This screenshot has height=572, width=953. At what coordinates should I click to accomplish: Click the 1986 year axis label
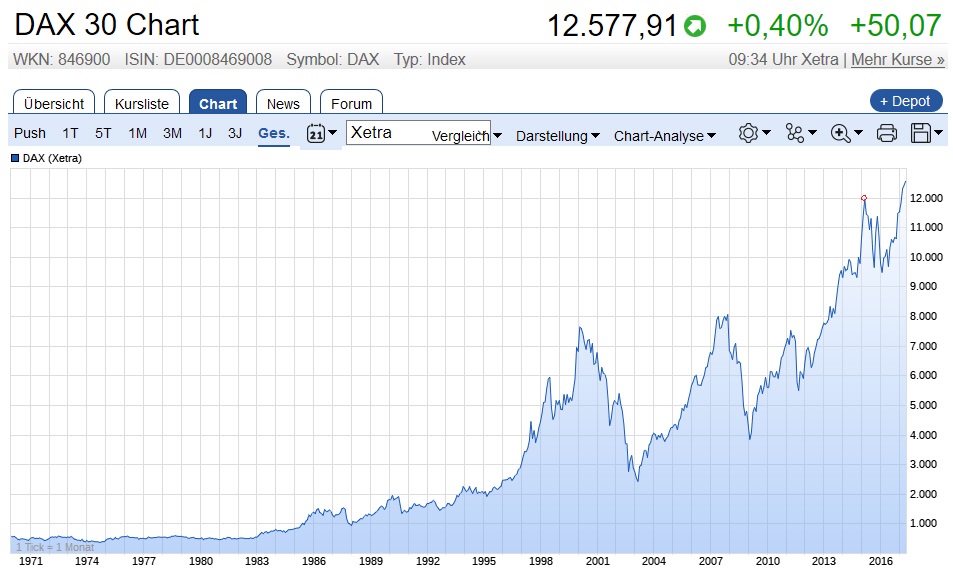tap(314, 561)
